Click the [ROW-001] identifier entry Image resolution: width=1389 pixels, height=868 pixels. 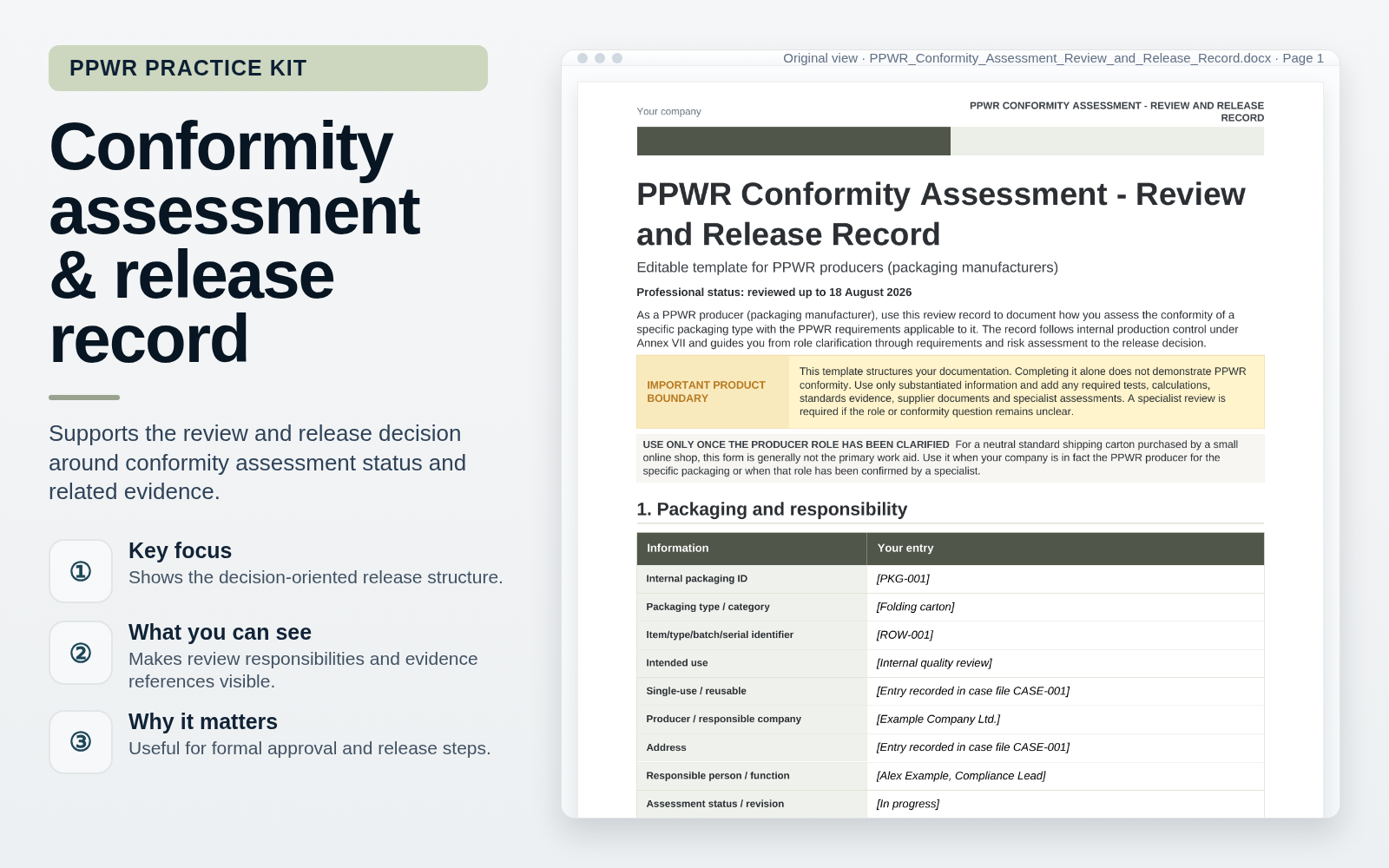pyautogui.click(x=1065, y=635)
